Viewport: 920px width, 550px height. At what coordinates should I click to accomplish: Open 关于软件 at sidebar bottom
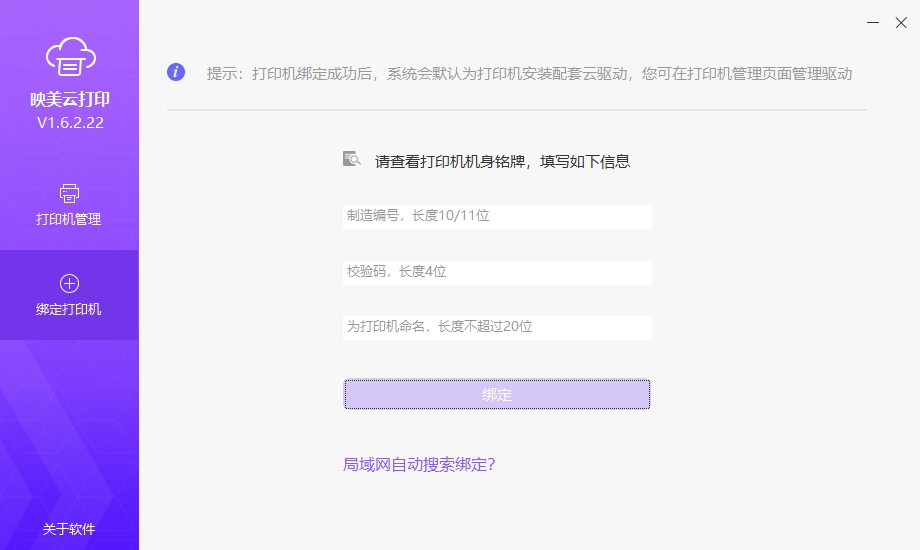coord(69,529)
